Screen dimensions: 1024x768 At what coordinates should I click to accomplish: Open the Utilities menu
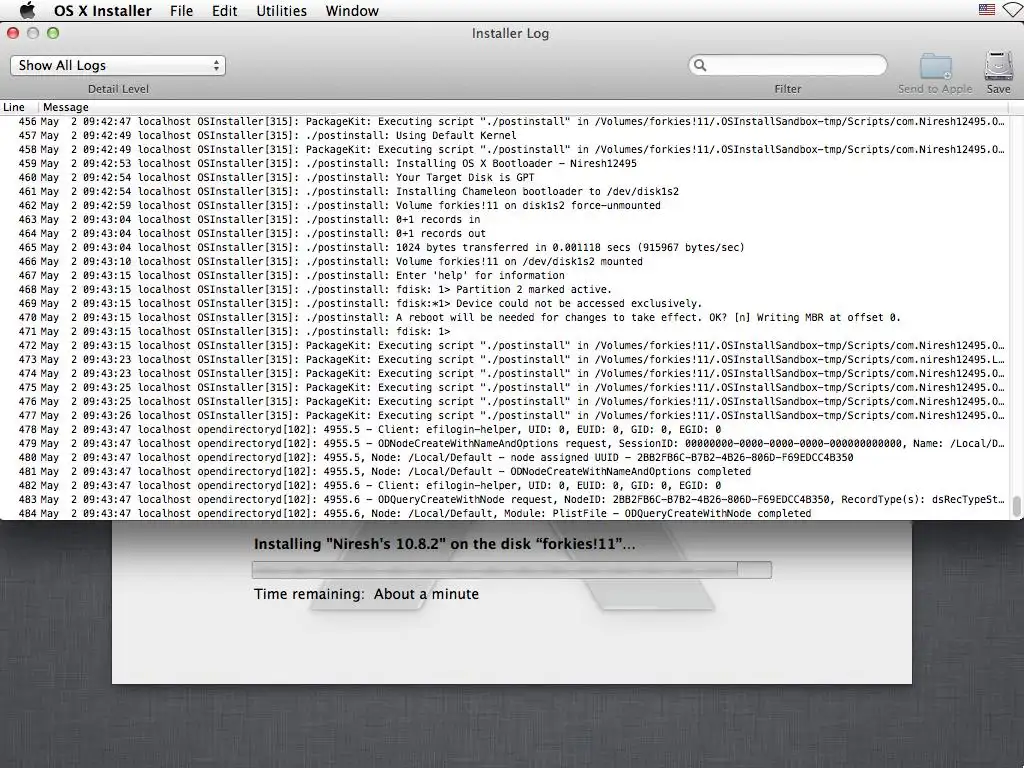pyautogui.click(x=281, y=11)
